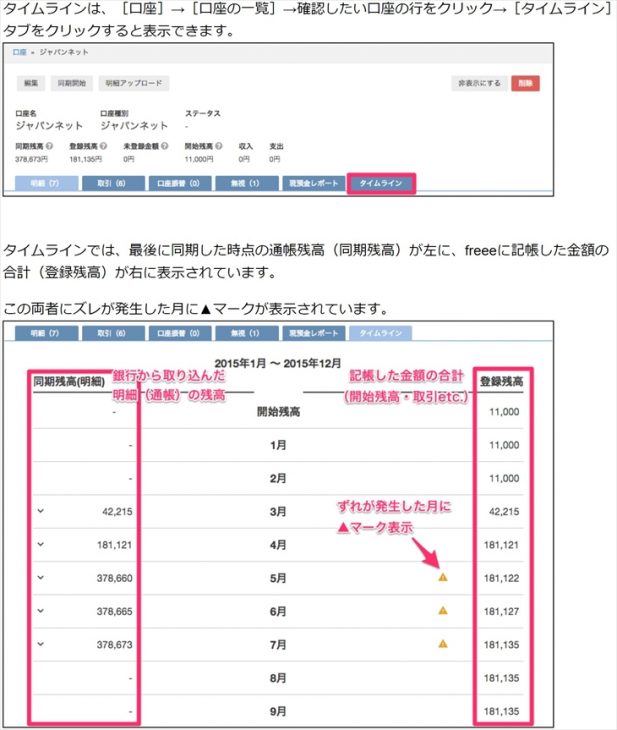Click the warning triangle in the 6月 row
Screen dimensions: 617x730
coord(442,610)
